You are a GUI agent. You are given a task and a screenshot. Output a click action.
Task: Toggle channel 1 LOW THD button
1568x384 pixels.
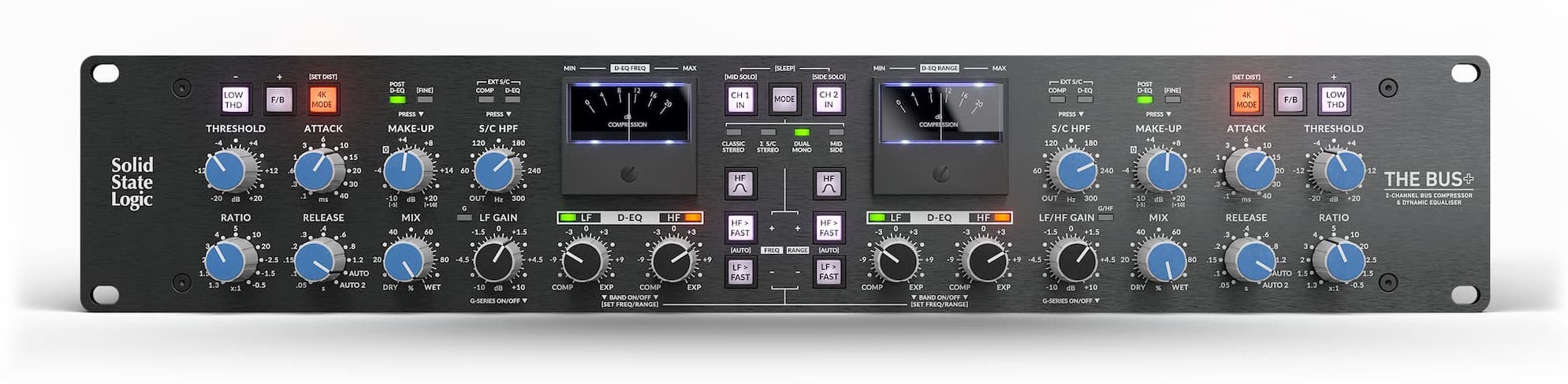coord(234,99)
